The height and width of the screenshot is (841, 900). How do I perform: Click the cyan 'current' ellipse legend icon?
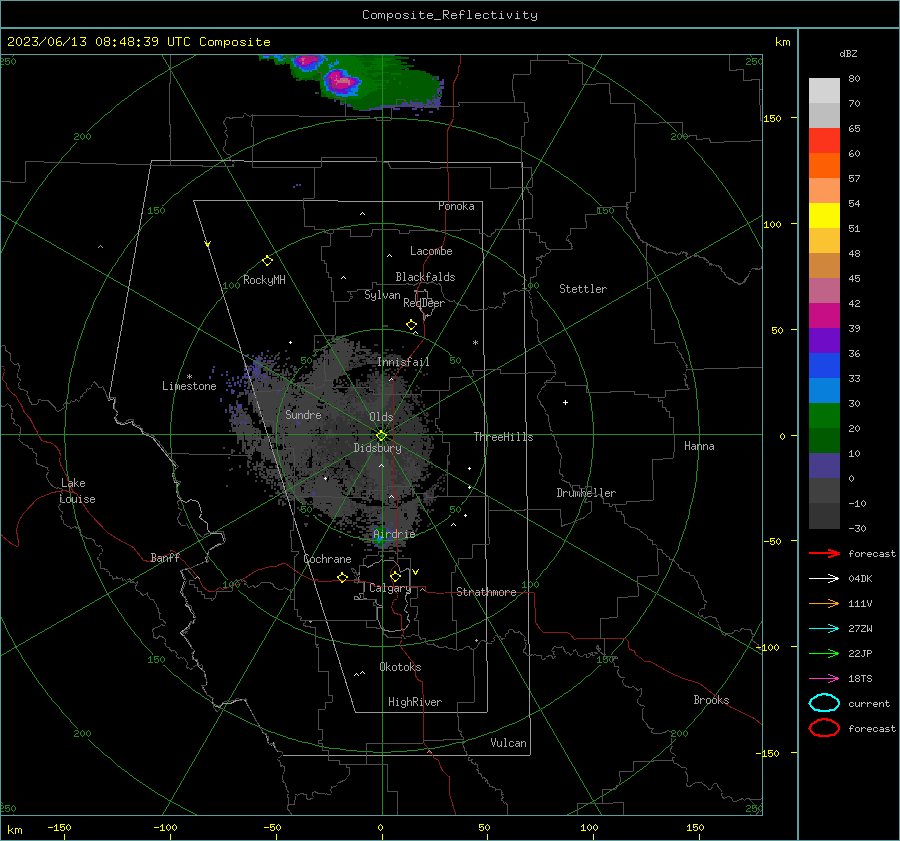824,703
